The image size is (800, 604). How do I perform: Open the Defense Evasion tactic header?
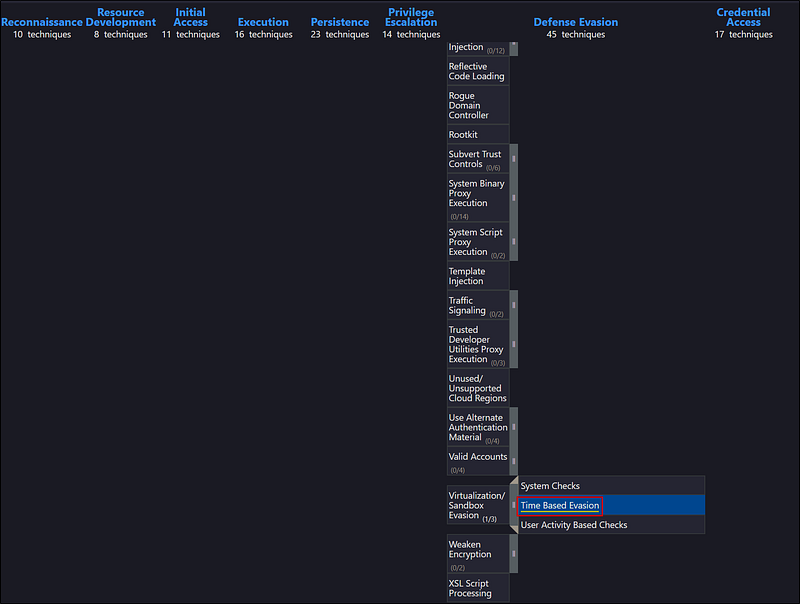pos(575,22)
